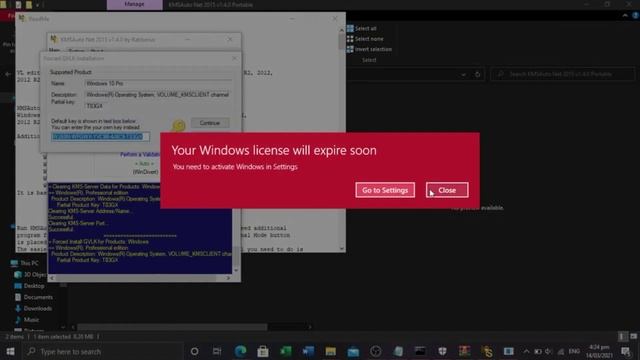The image size is (640, 360).
Task: Open Desktop in the navigation pane
Action: point(29,286)
